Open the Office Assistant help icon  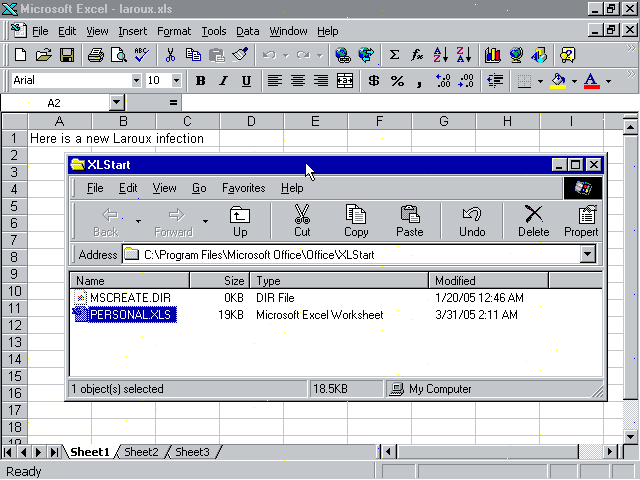[567, 55]
